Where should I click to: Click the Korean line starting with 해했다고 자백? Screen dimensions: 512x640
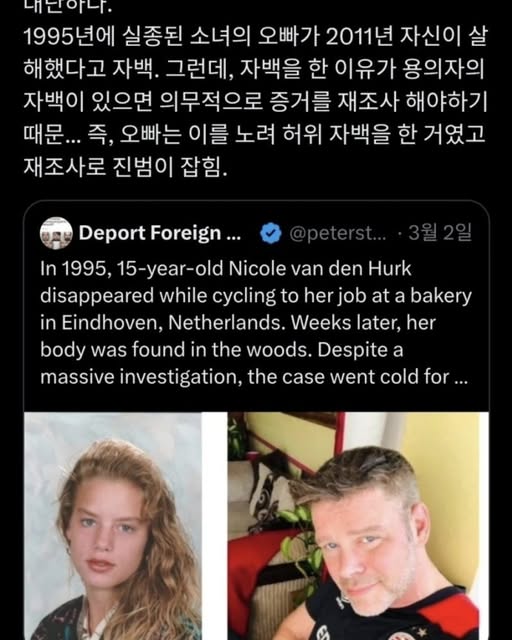click(254, 69)
